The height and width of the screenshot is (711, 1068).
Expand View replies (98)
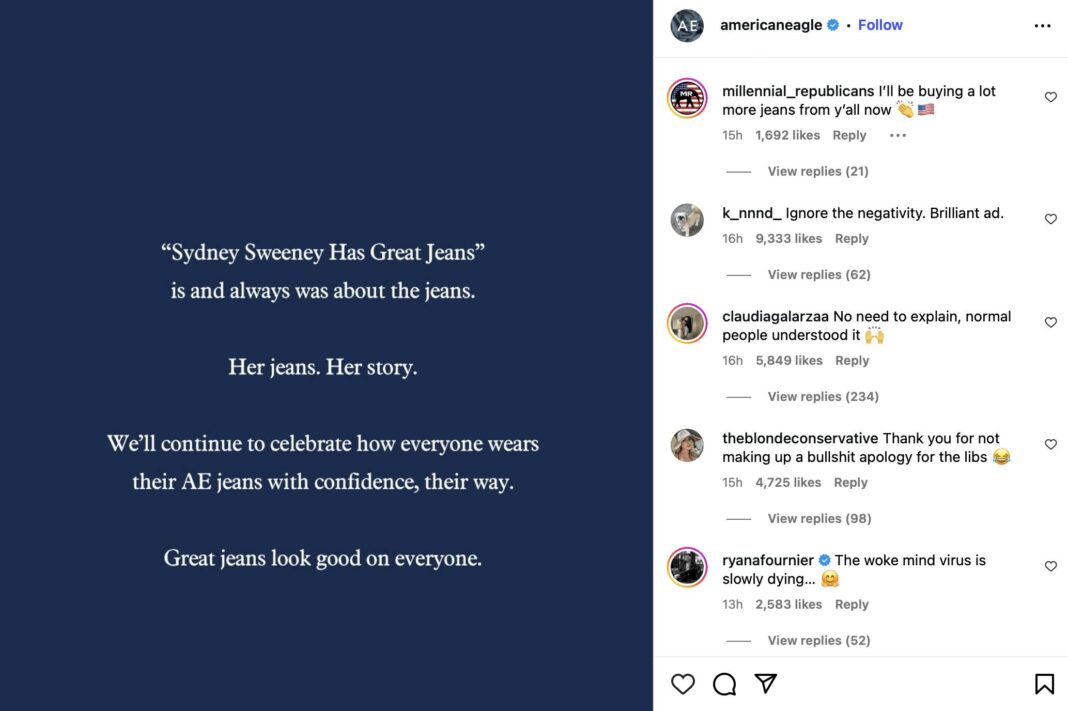click(819, 518)
